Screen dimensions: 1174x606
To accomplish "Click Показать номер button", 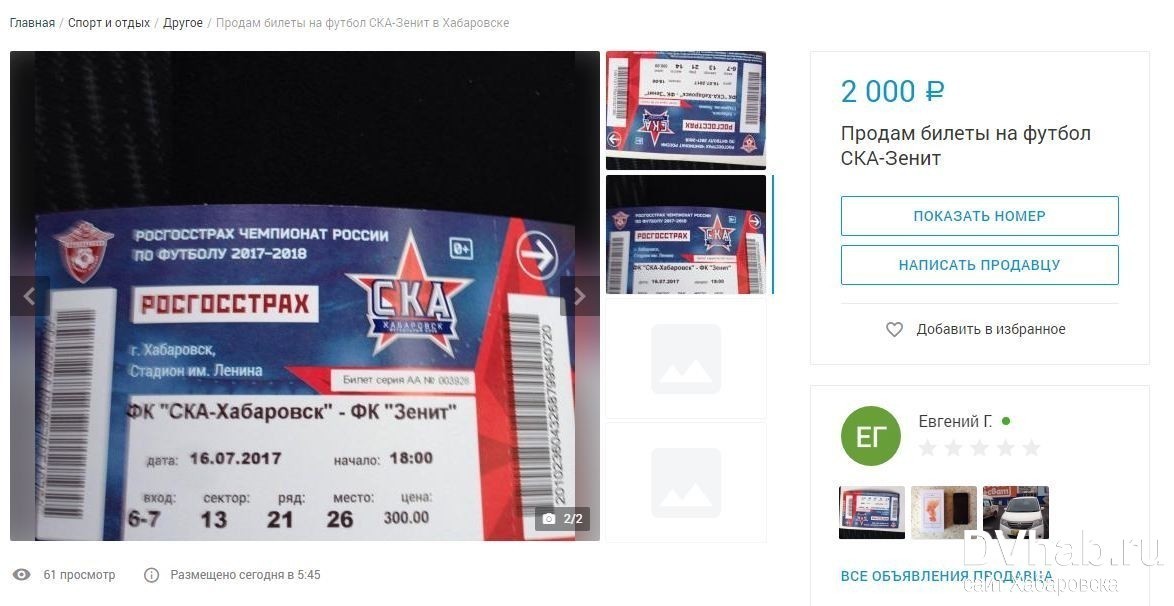I will pos(979,216).
